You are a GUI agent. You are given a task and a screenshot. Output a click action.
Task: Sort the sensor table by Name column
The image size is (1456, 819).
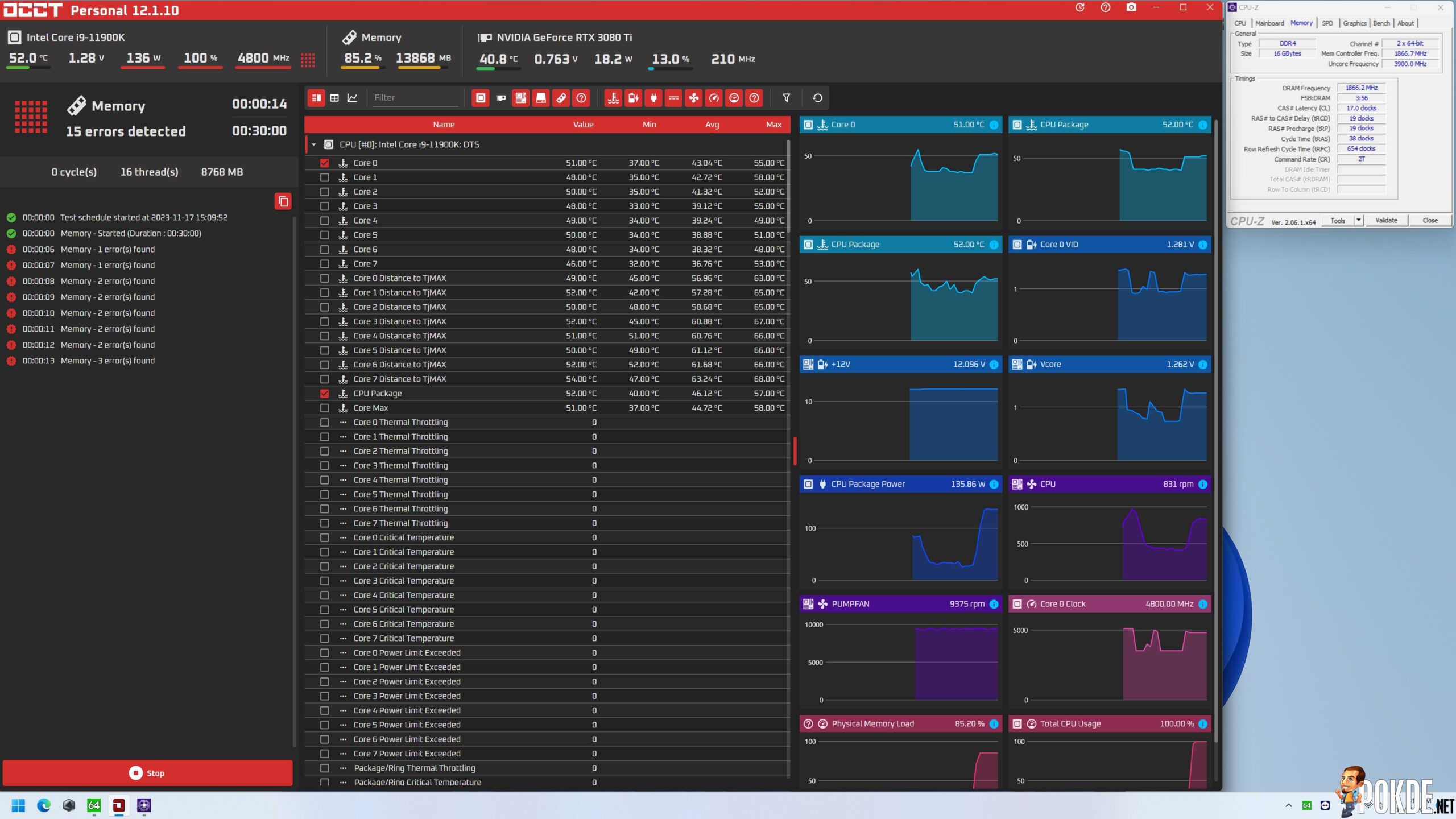pyautogui.click(x=444, y=125)
